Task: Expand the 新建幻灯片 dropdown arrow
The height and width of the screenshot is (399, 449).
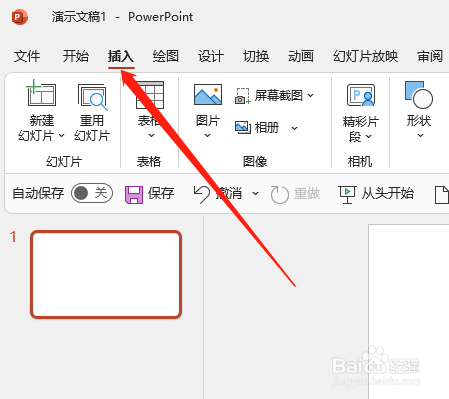Action: 61,136
